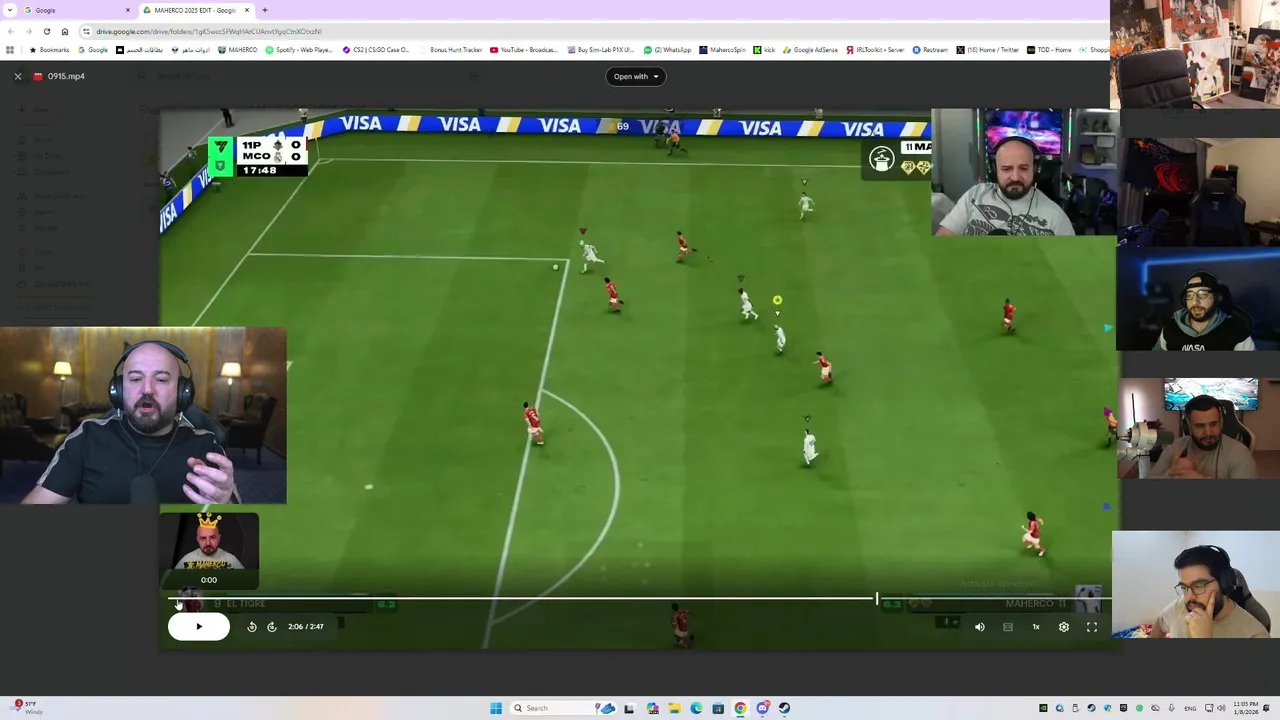This screenshot has height=720, width=1280.
Task: Open the MahercoSpin bookmark
Action: click(x=723, y=50)
